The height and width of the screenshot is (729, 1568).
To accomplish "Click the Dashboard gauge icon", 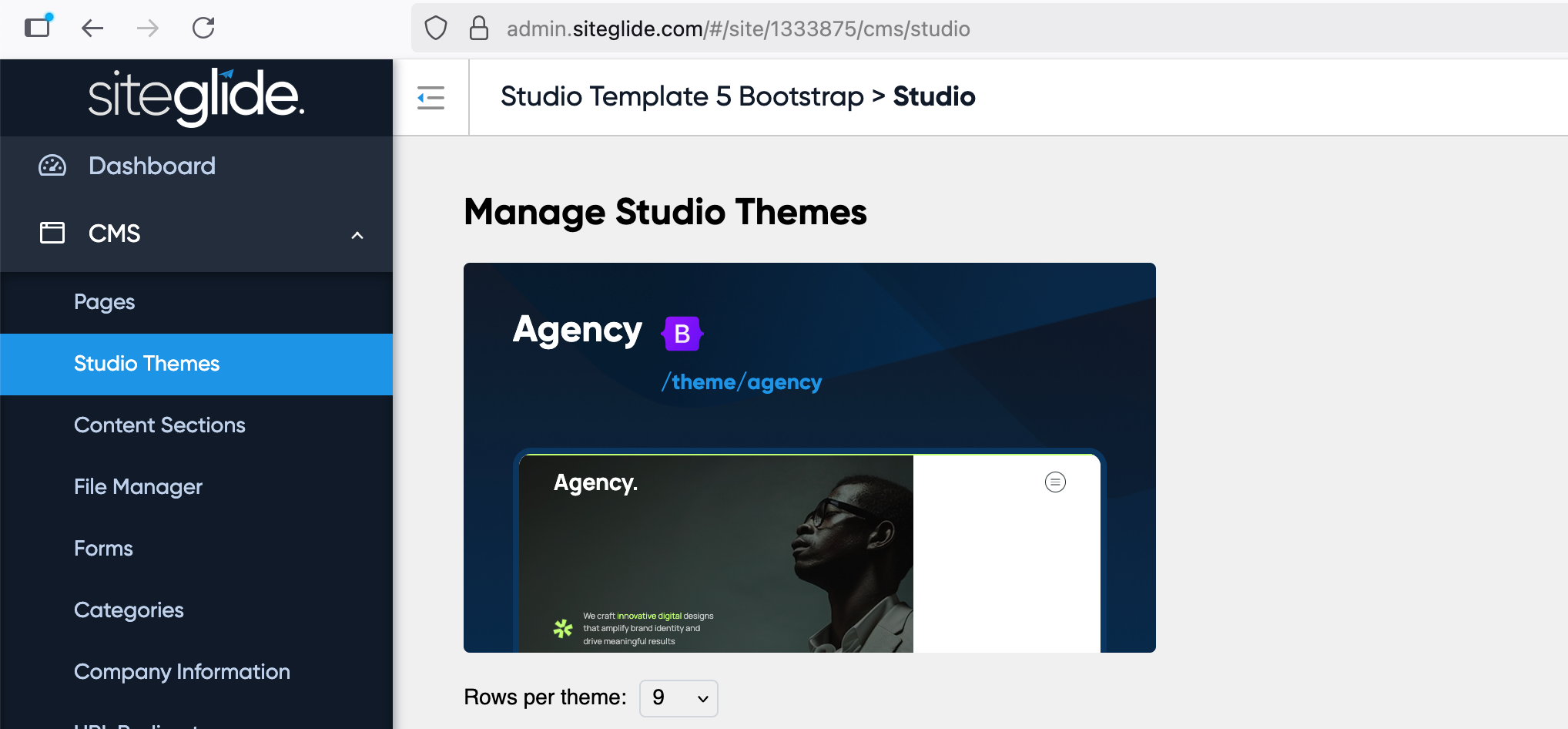I will click(52, 166).
